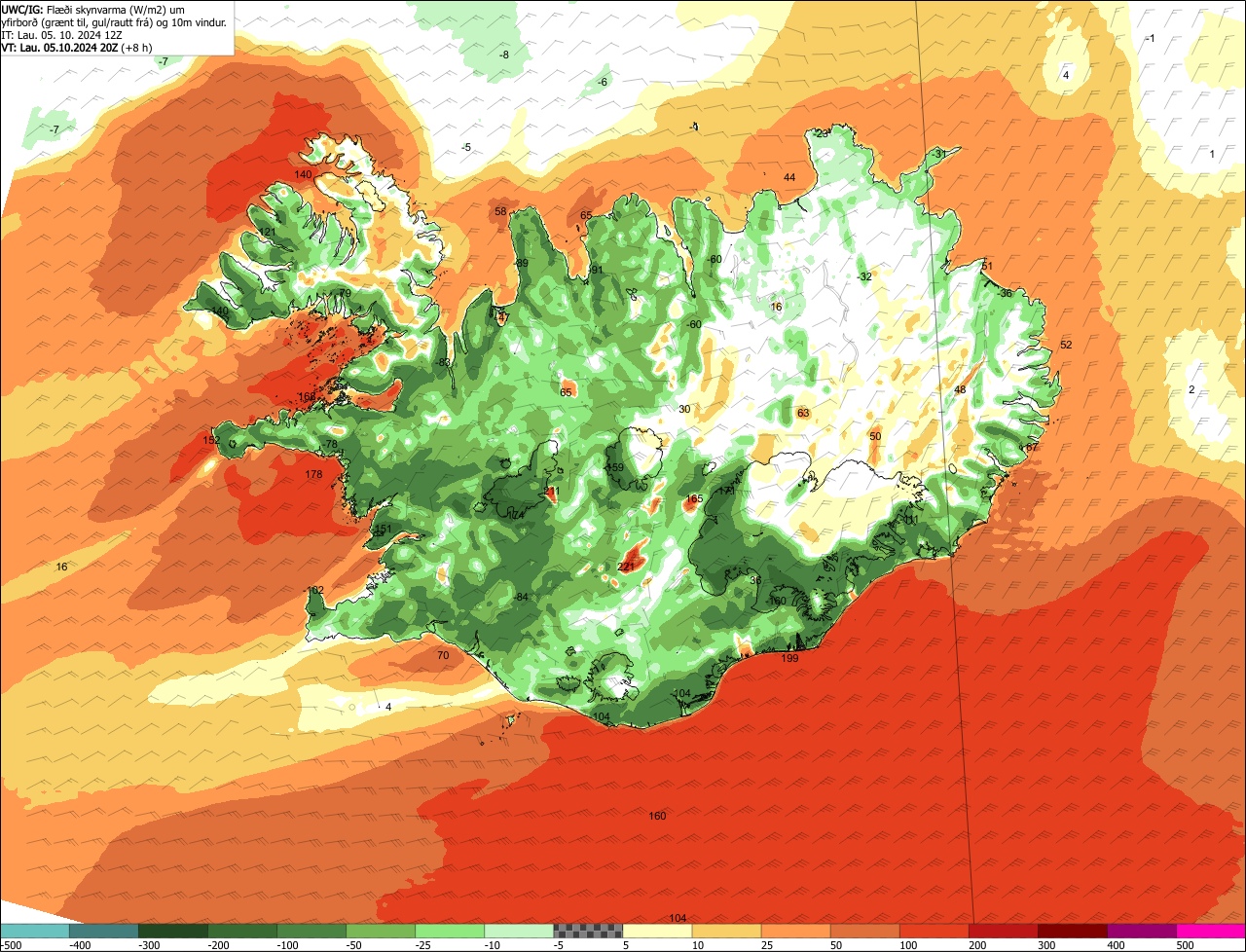Click the map value '70' off the southwest coast
Screen dimensions: 1246x952
pos(443,655)
